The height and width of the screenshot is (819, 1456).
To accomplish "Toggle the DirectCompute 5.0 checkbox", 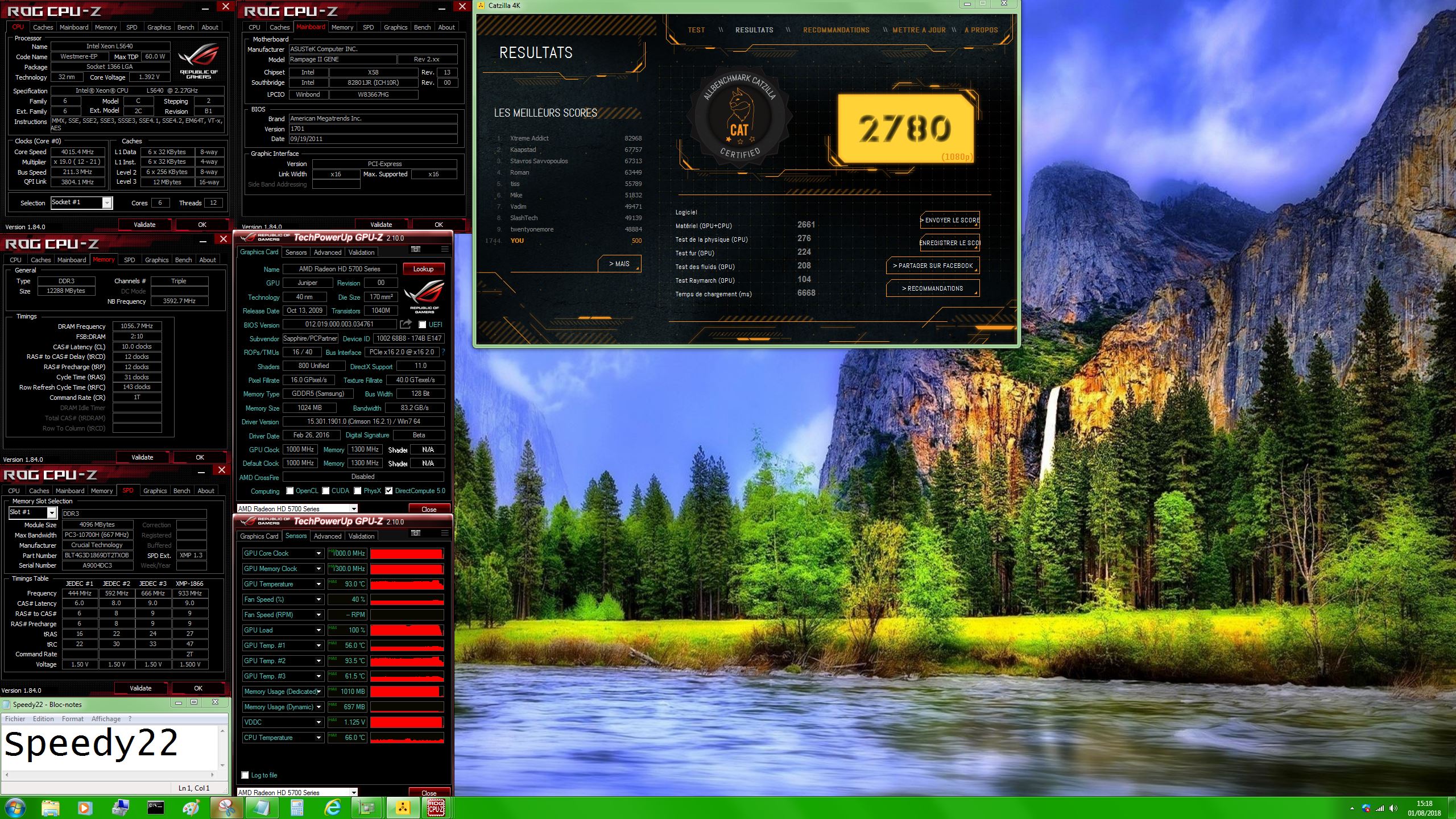I will 389,491.
